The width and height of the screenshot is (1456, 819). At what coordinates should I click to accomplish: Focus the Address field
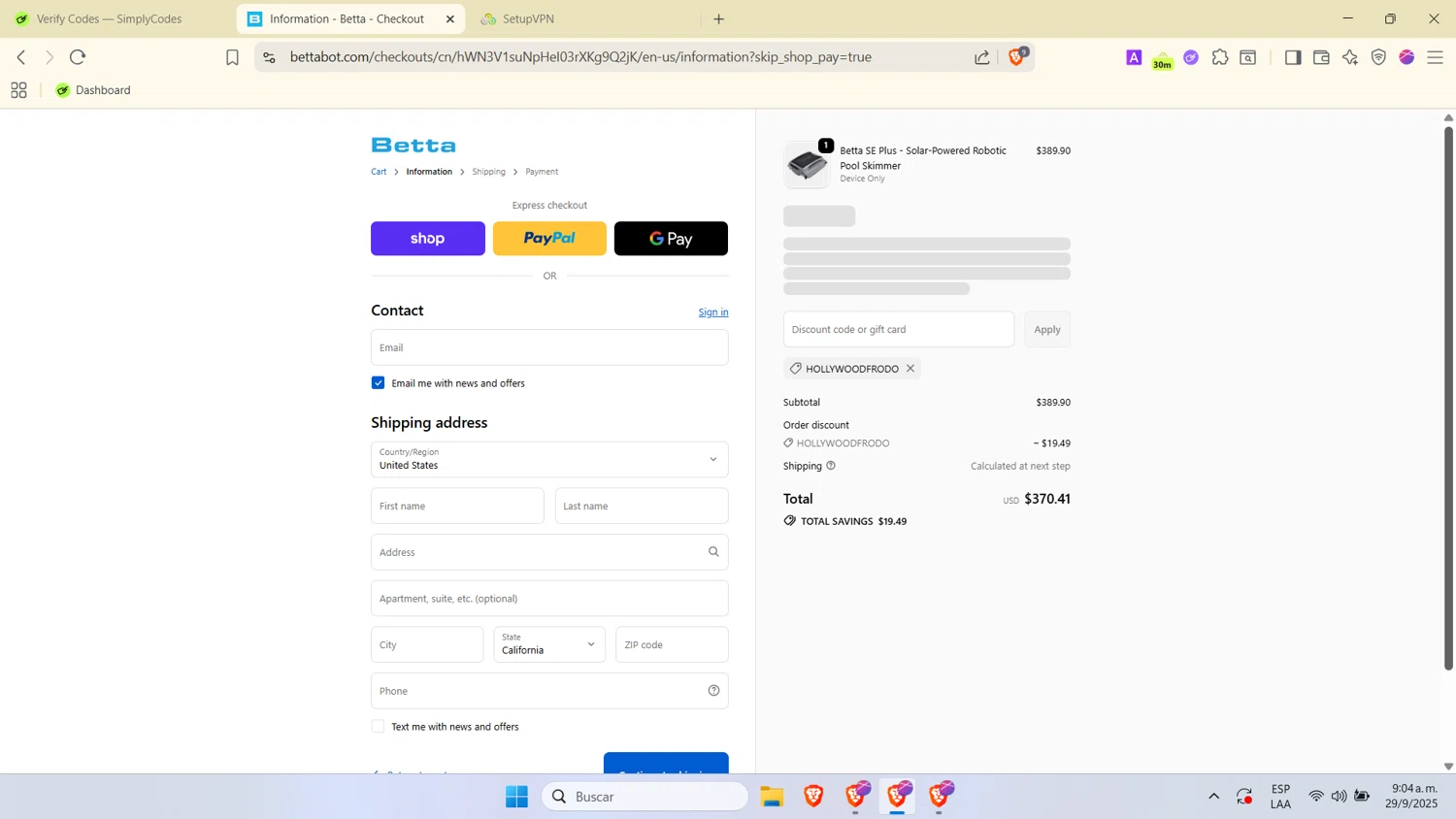[x=549, y=552]
